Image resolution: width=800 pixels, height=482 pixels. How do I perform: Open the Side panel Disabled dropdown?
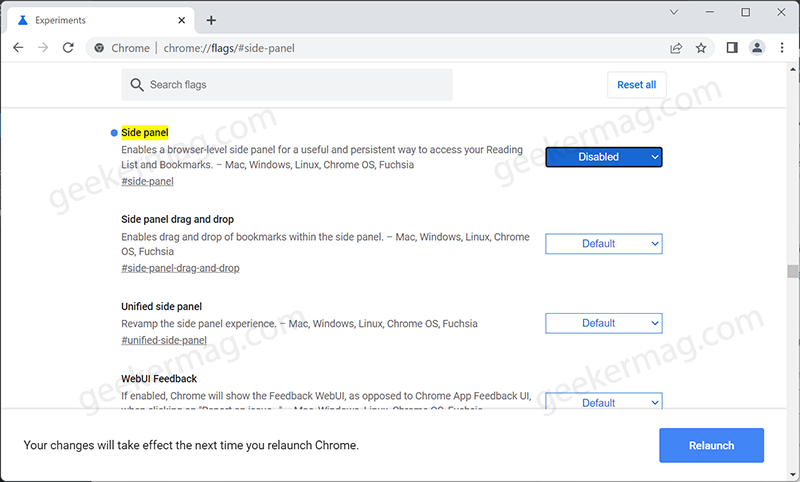604,157
